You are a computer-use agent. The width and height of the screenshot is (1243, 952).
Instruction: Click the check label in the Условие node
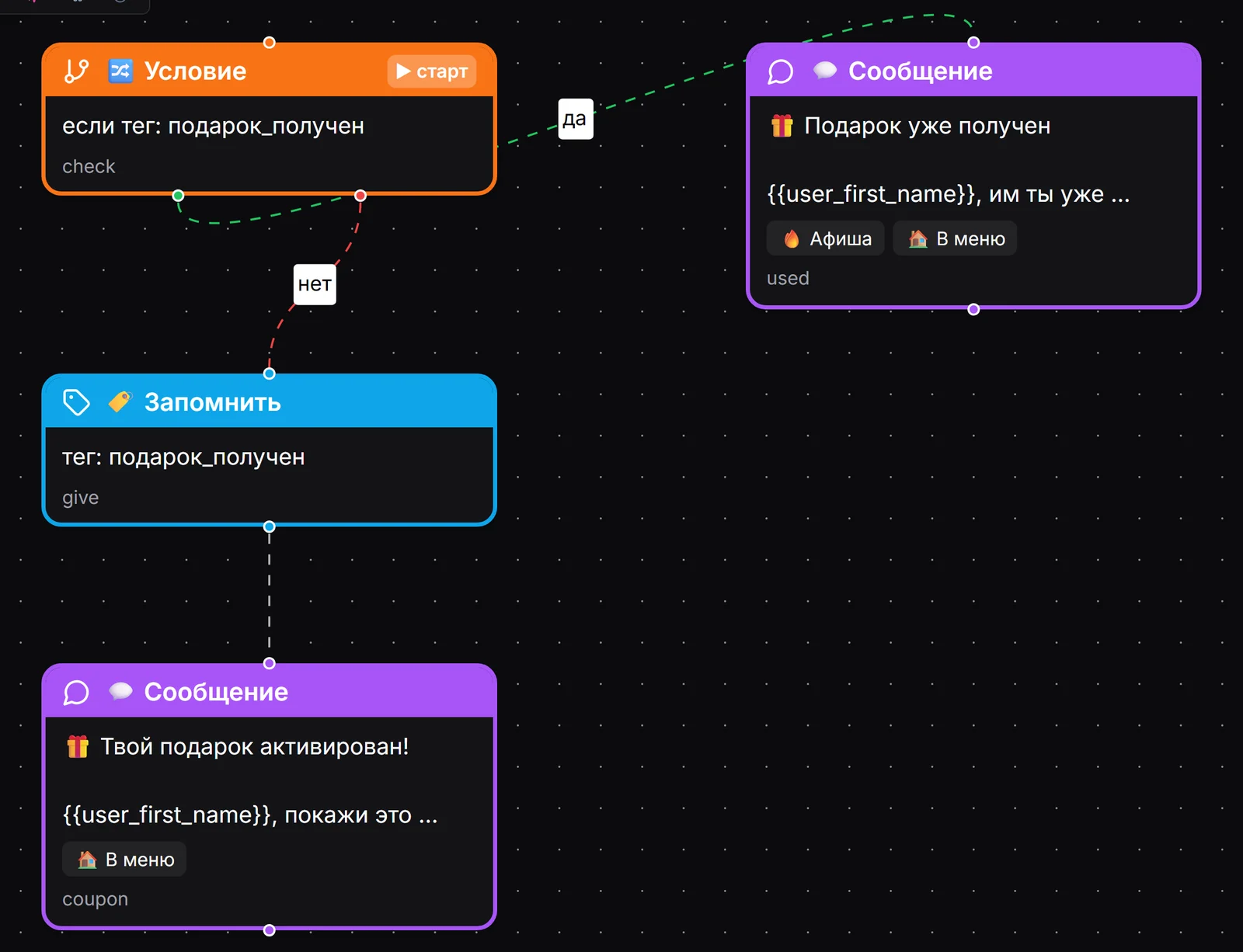(x=89, y=166)
